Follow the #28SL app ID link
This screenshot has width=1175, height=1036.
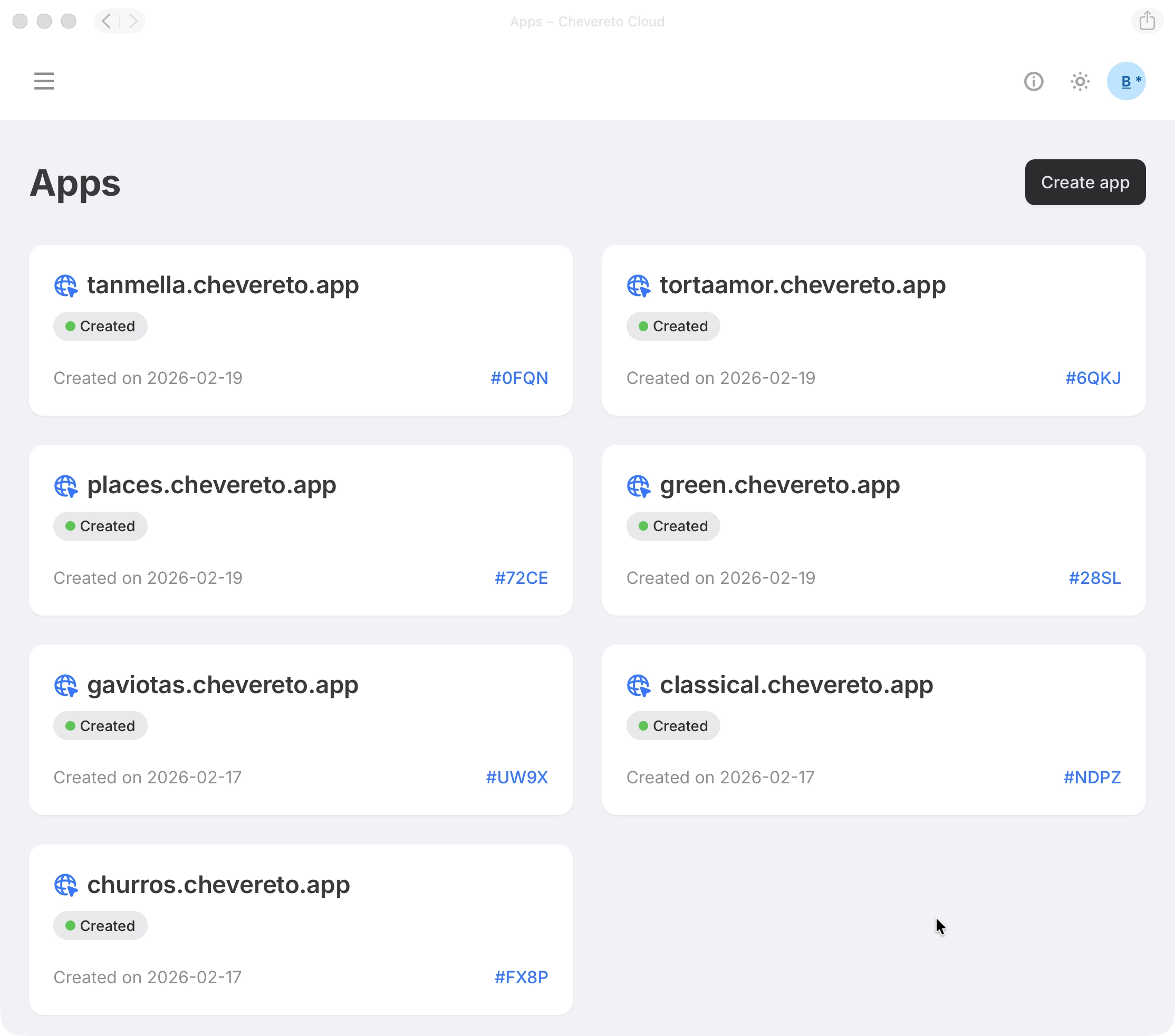point(1094,578)
